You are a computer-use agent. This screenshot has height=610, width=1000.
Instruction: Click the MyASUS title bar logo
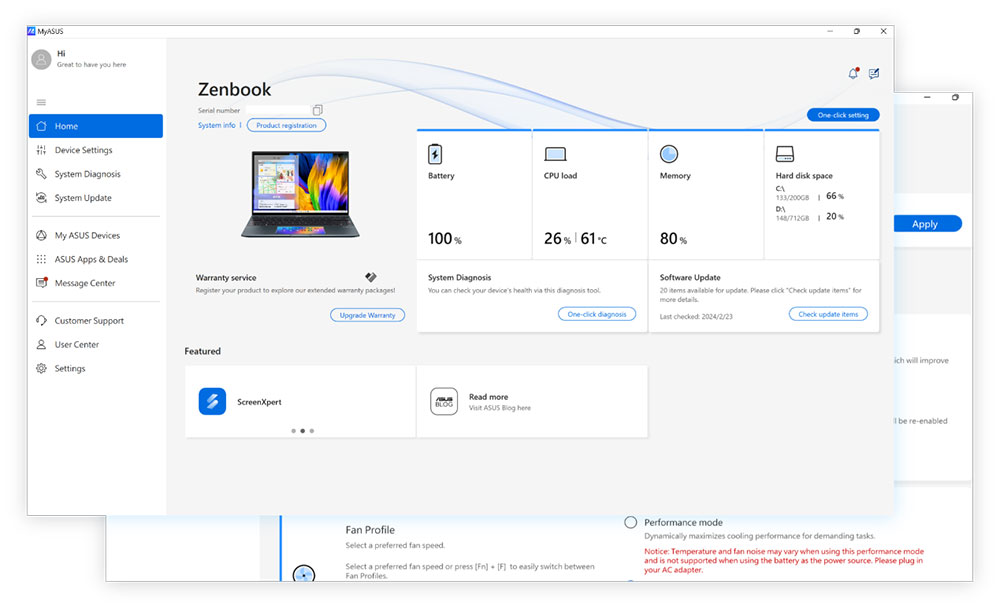[x=31, y=31]
